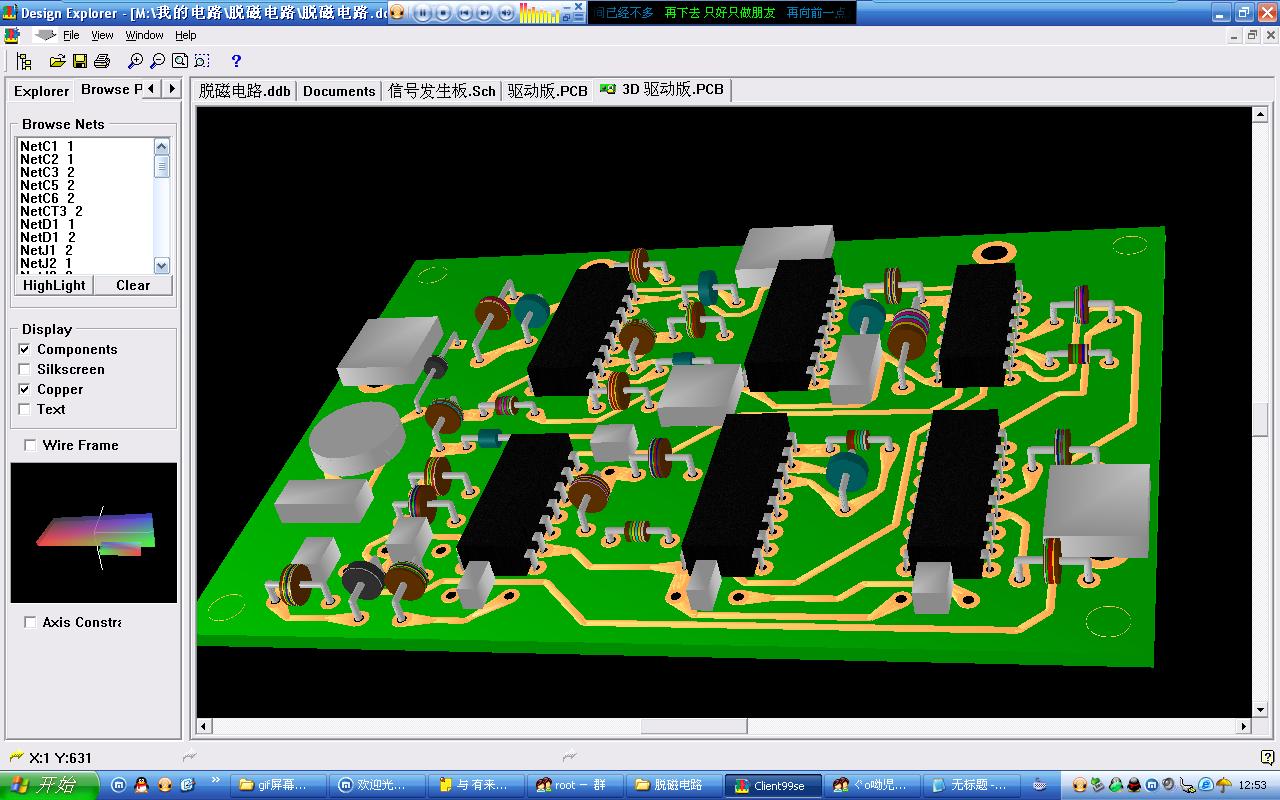This screenshot has width=1280, height=800.
Task: Enable the Wire Frame checkbox
Action: point(30,445)
